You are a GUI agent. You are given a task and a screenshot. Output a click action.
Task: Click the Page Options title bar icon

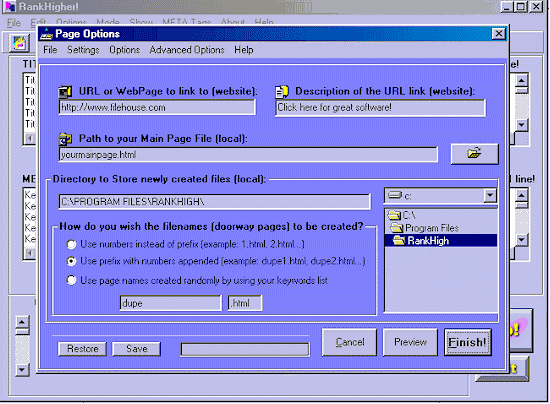[46, 34]
